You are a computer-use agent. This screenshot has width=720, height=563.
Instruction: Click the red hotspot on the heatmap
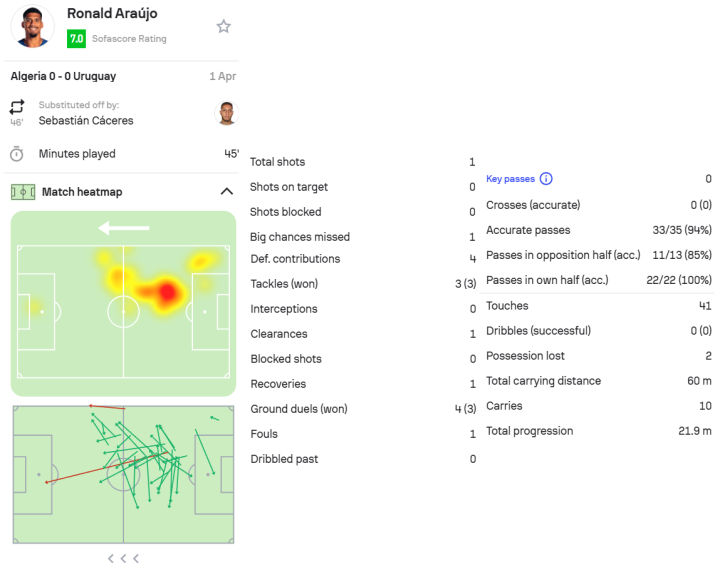coord(167,293)
